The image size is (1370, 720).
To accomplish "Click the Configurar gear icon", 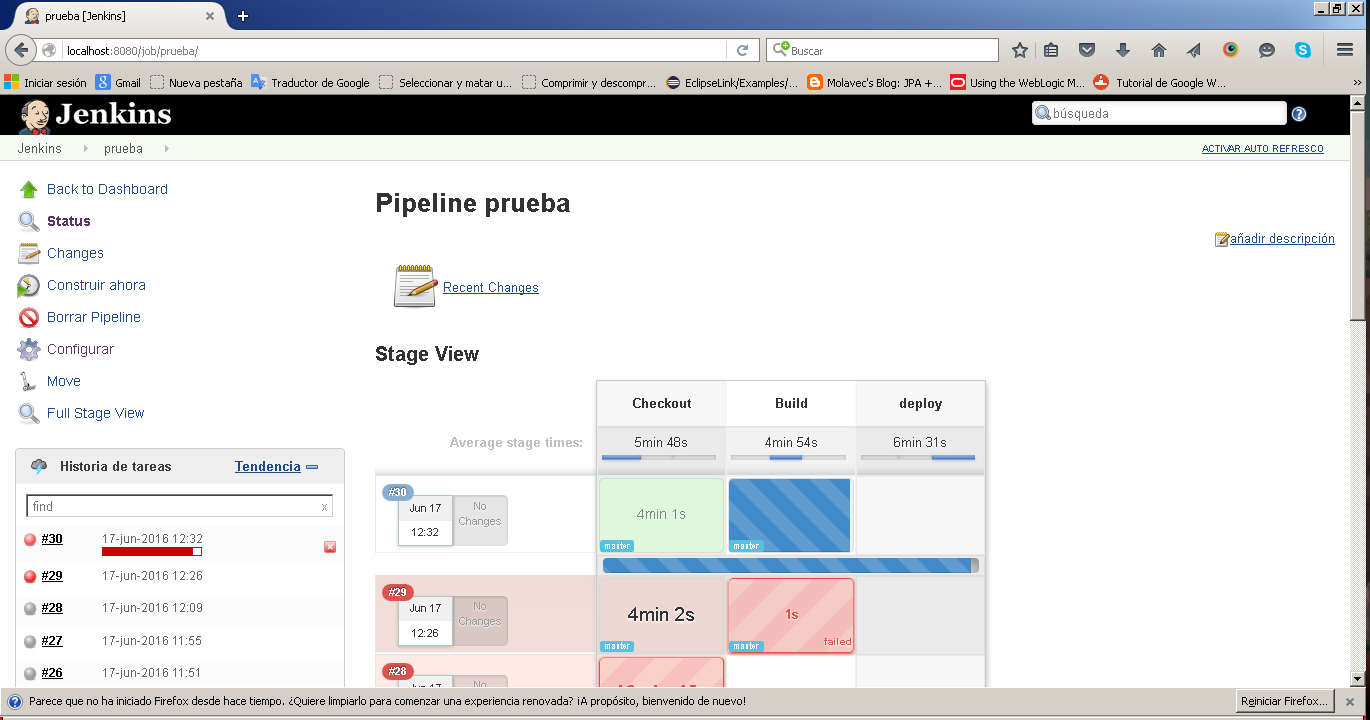I will point(29,350).
